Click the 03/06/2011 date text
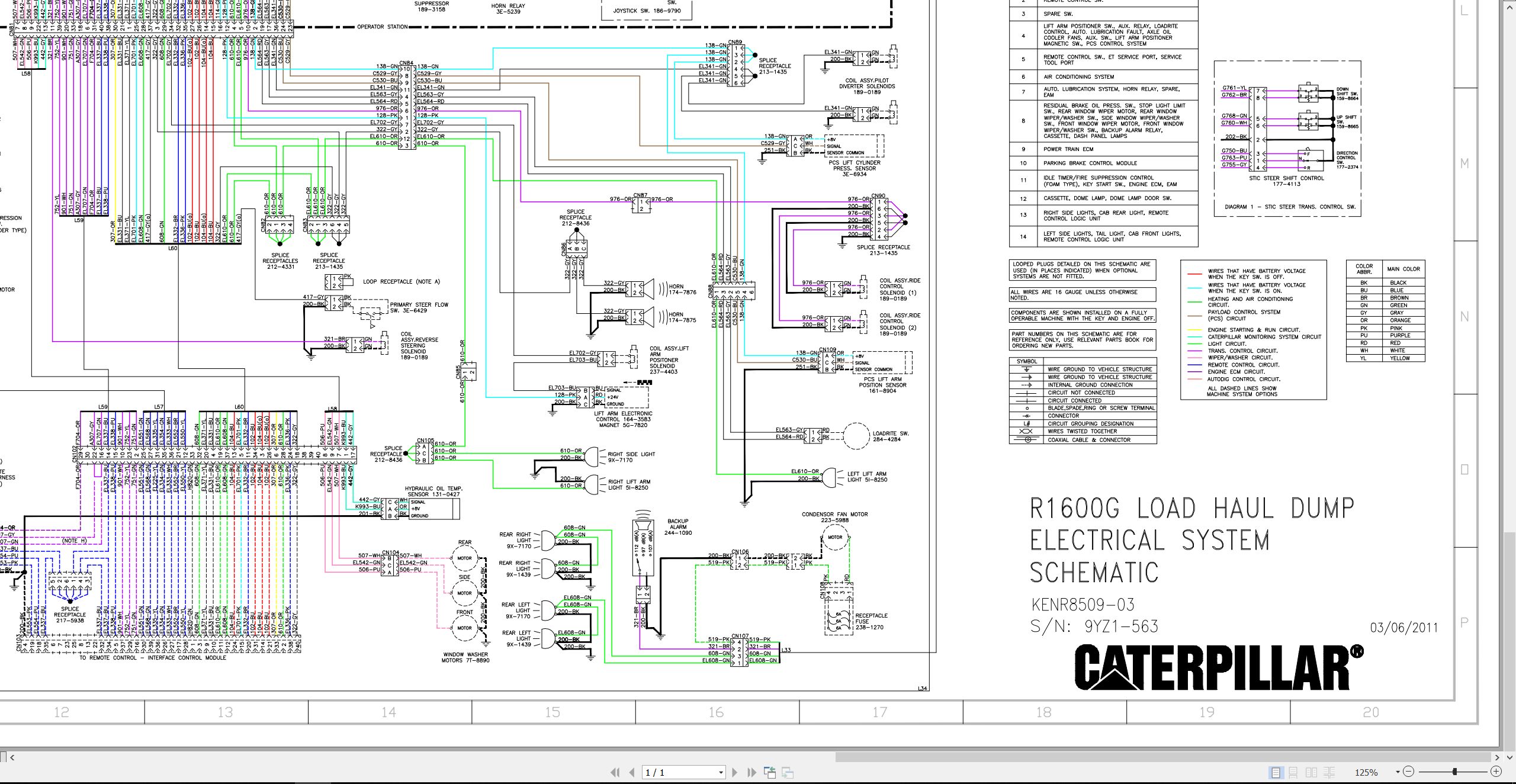Viewport: 1516px width, 784px height. [1403, 628]
